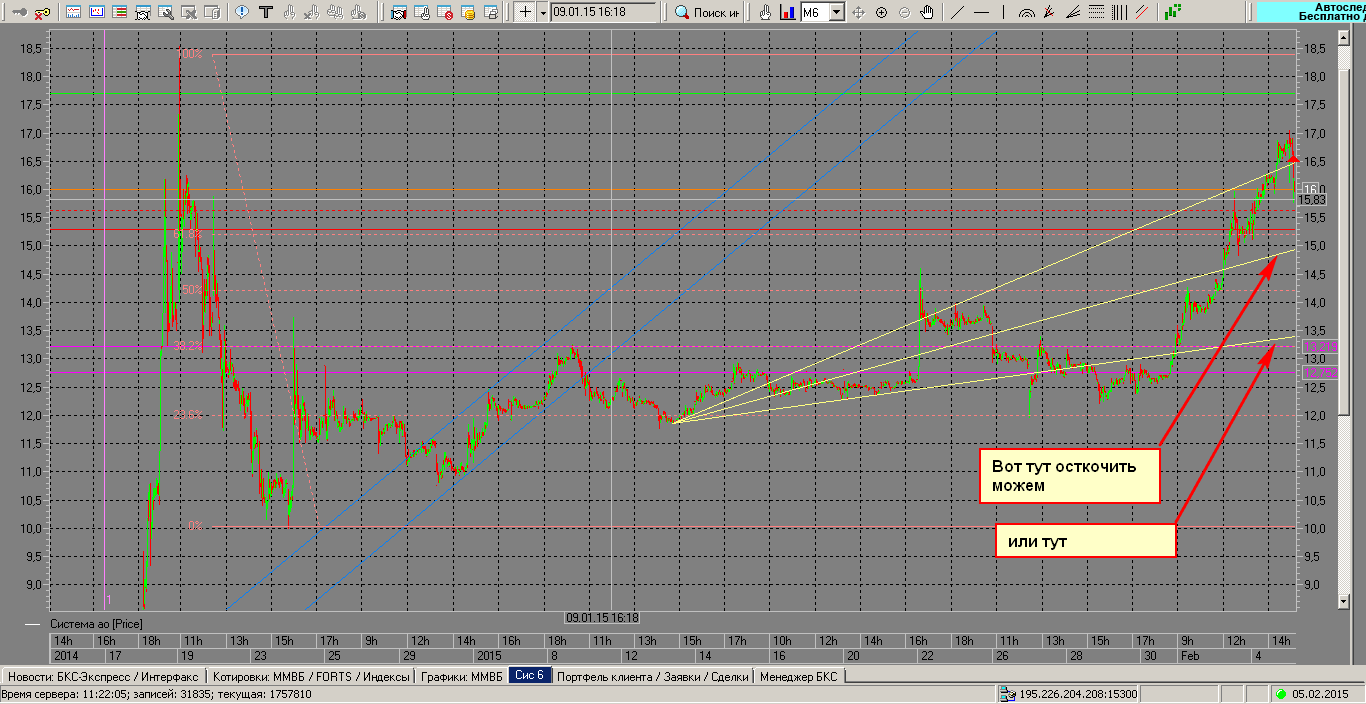The height and width of the screenshot is (704, 1366).
Task: Select the Fibonacci arcs tool
Action: 1027,13
